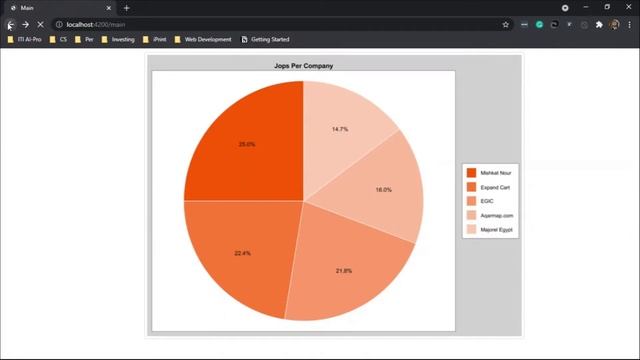
Task: Click the Expand Cart legend label
Action: click(495, 187)
